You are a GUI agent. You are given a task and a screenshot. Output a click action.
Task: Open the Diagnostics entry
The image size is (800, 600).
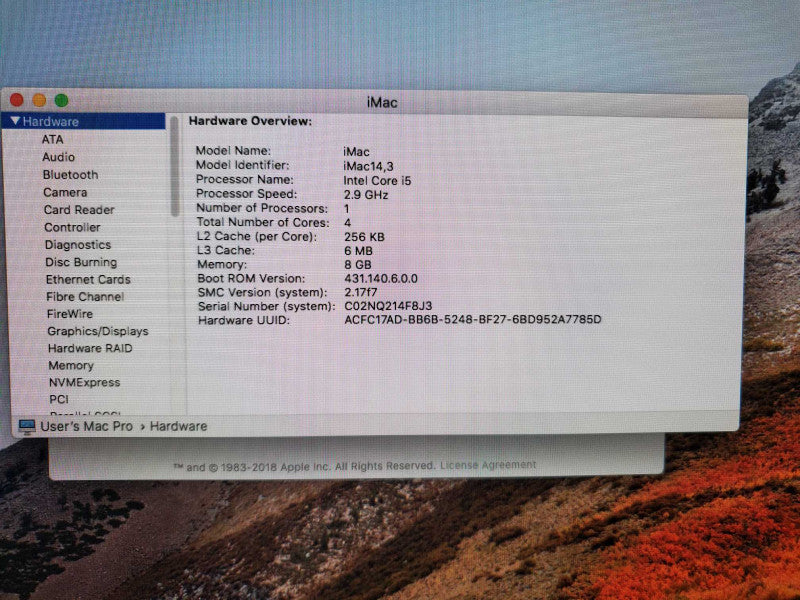78,244
